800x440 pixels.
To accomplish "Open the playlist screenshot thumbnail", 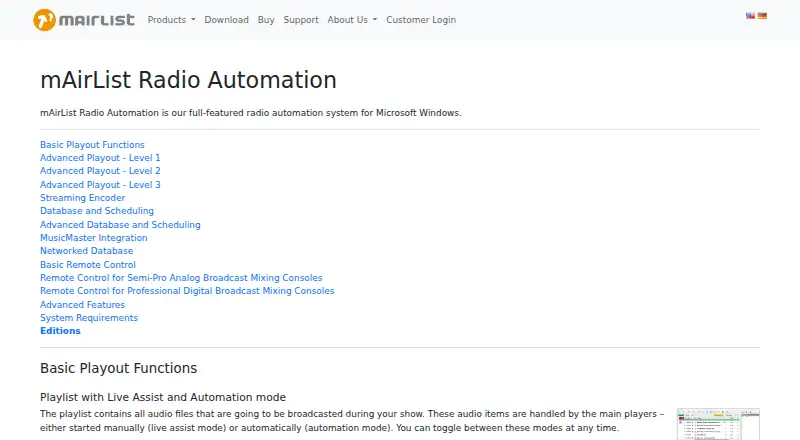I will [718, 424].
